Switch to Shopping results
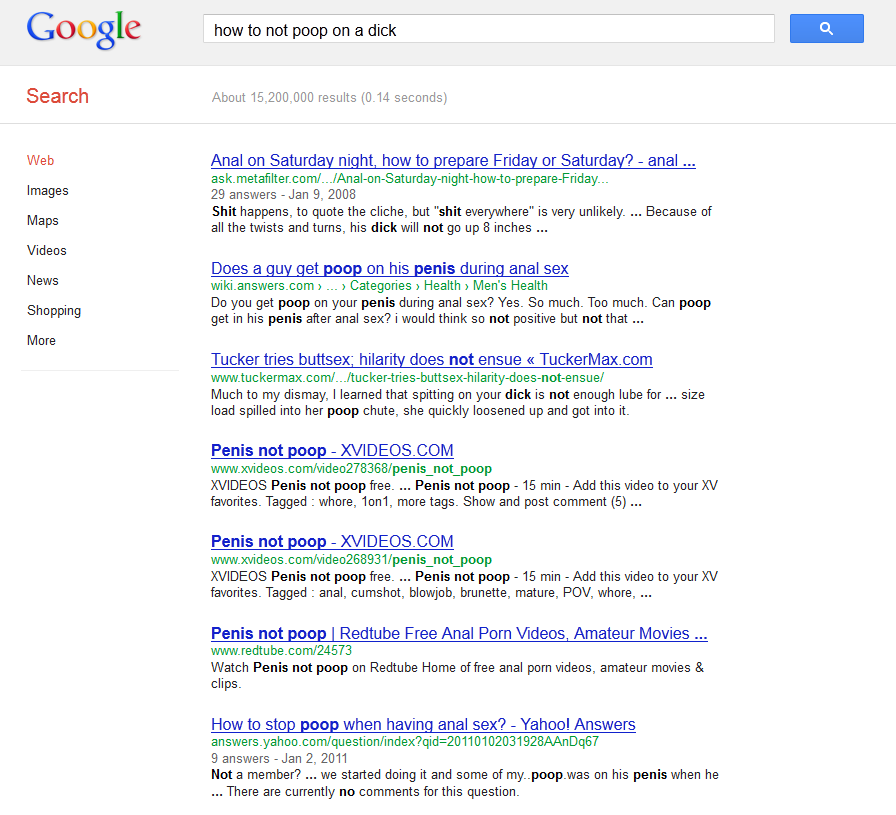 pos(54,310)
